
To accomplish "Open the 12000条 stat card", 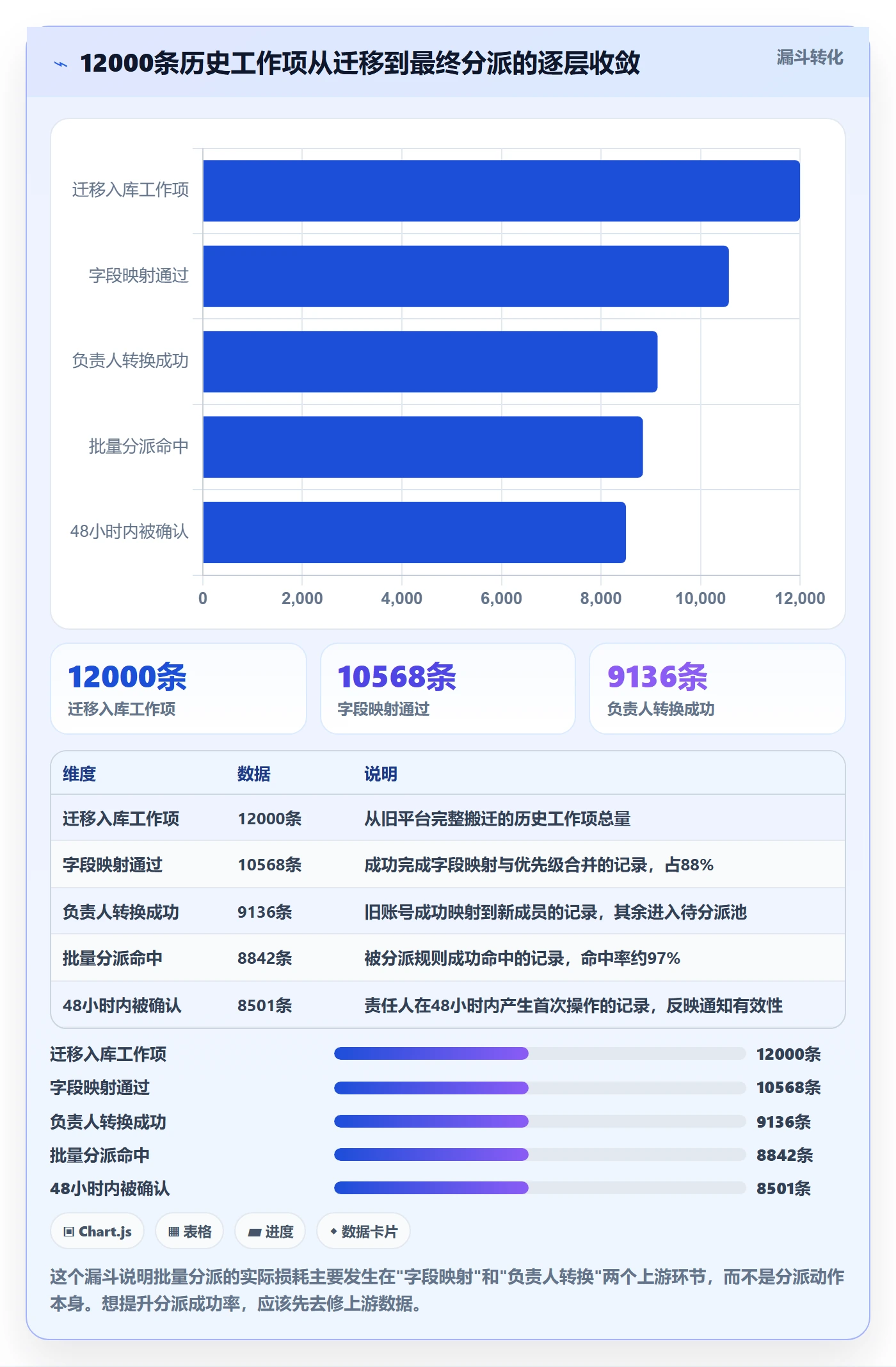I will point(179,689).
